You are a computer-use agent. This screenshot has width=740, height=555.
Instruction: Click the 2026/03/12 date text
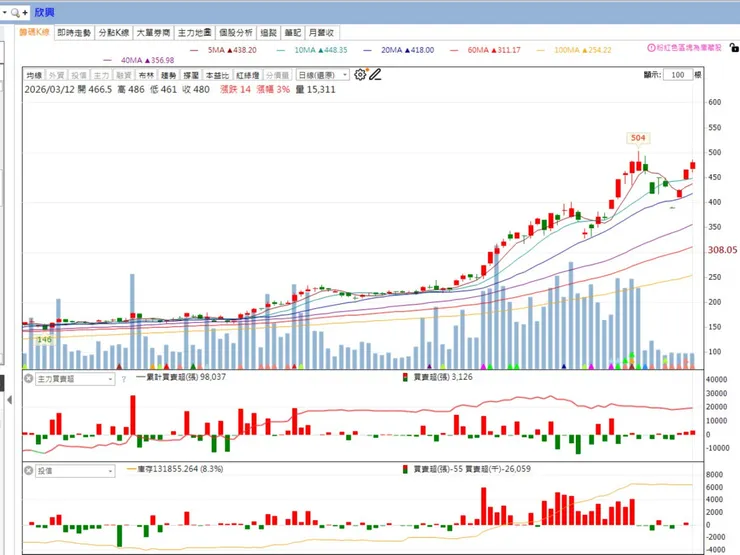coord(50,90)
